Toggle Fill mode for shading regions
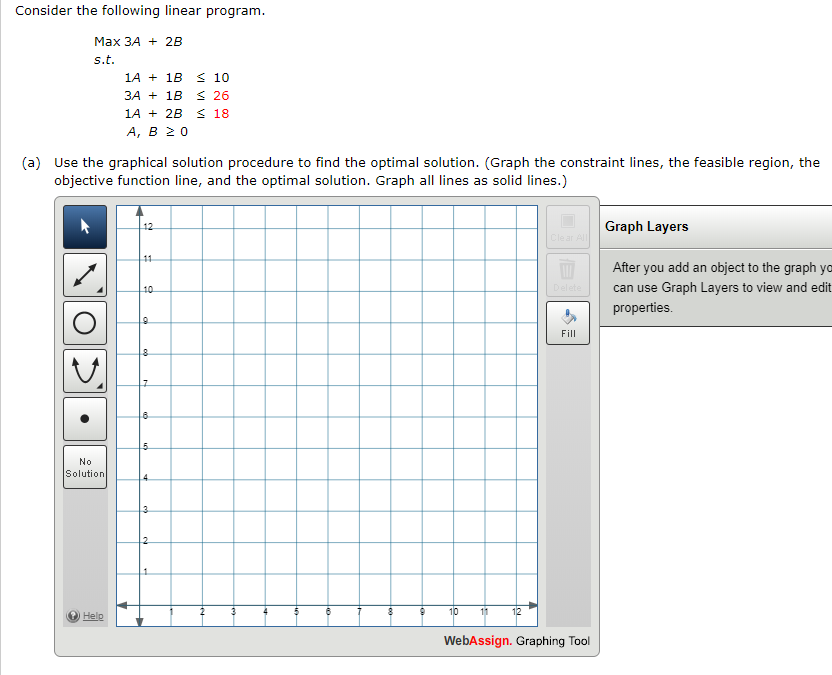The image size is (832, 675). pos(568,324)
